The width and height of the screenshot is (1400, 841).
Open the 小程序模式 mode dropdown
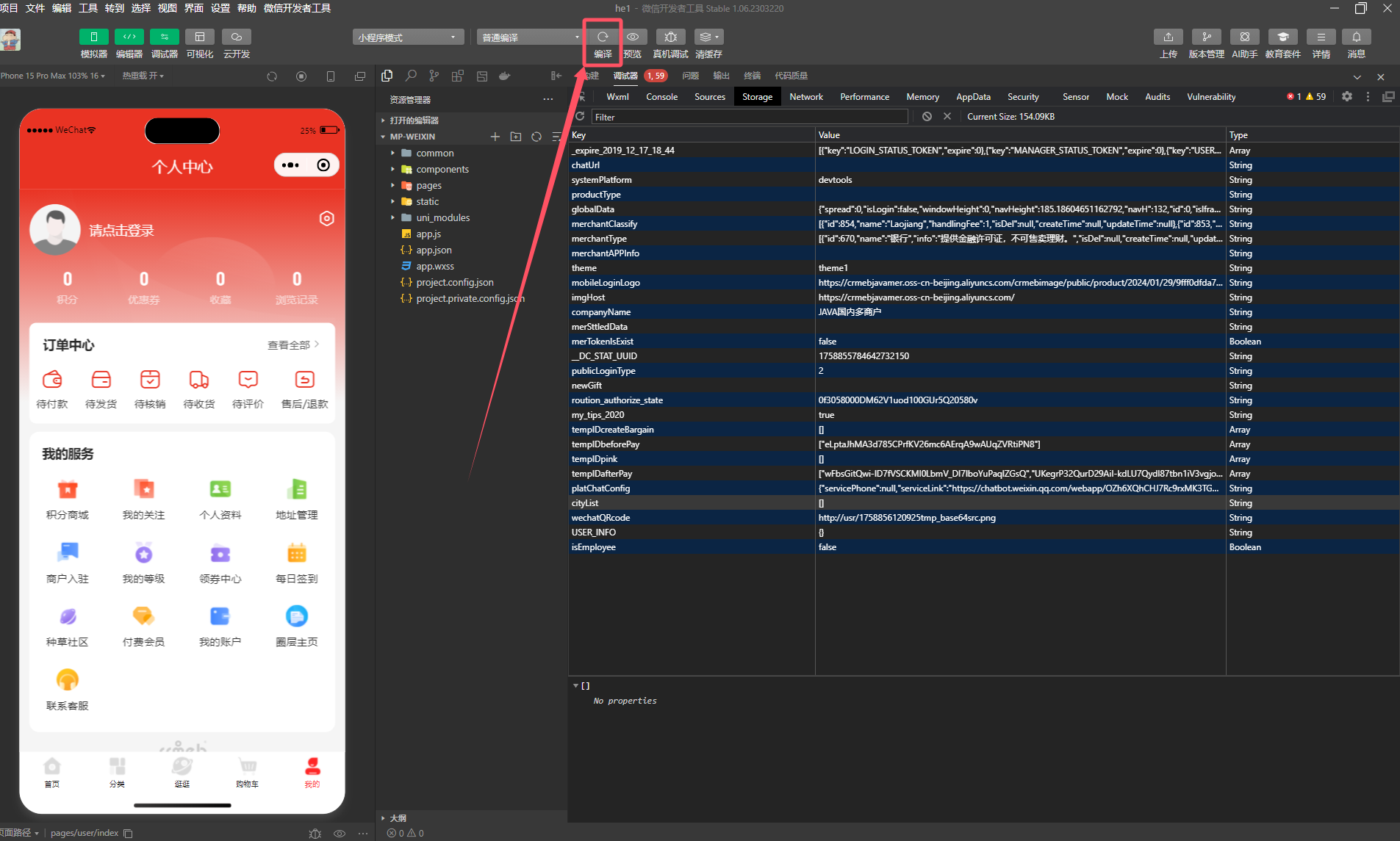407,37
